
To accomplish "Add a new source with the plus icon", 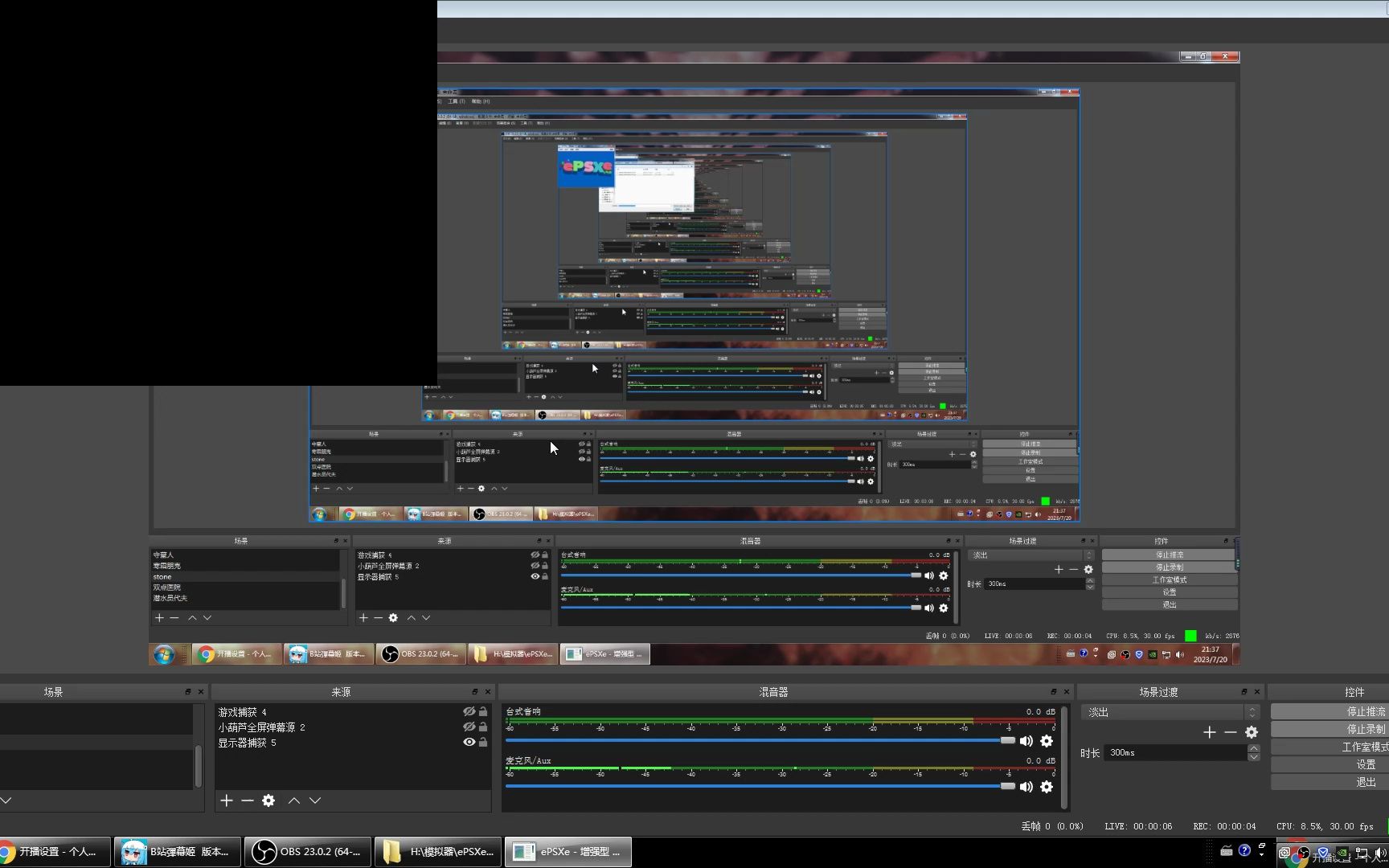I will pos(227,800).
